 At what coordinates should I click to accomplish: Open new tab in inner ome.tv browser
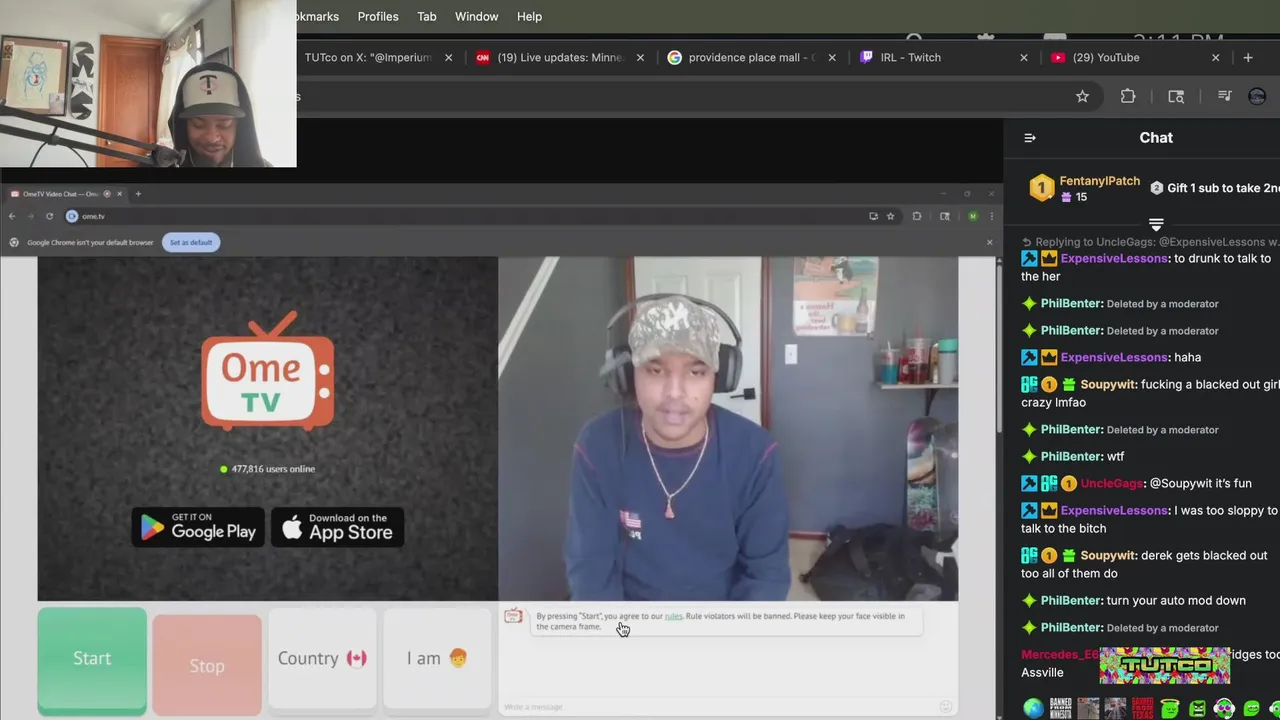click(138, 194)
